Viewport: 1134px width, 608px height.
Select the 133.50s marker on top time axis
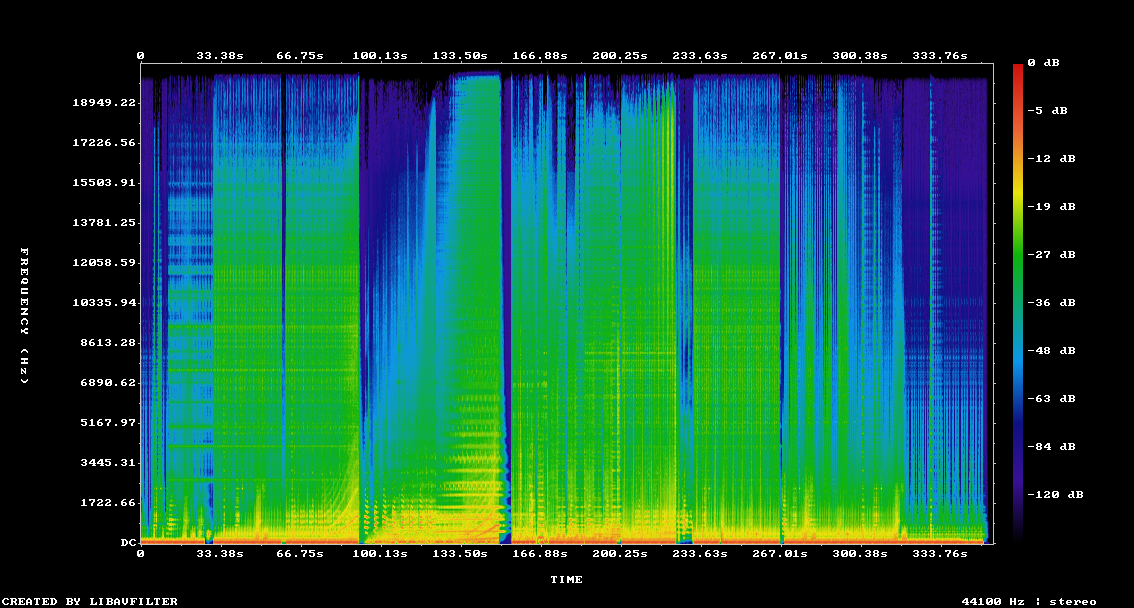point(460,56)
